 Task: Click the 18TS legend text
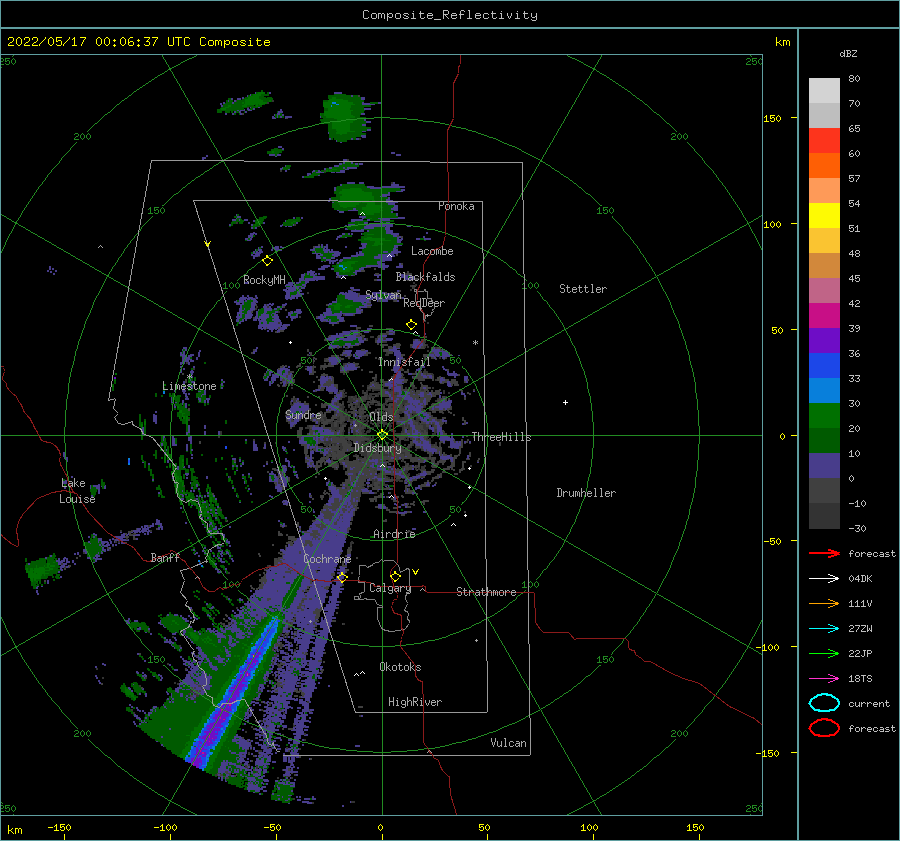pos(860,679)
